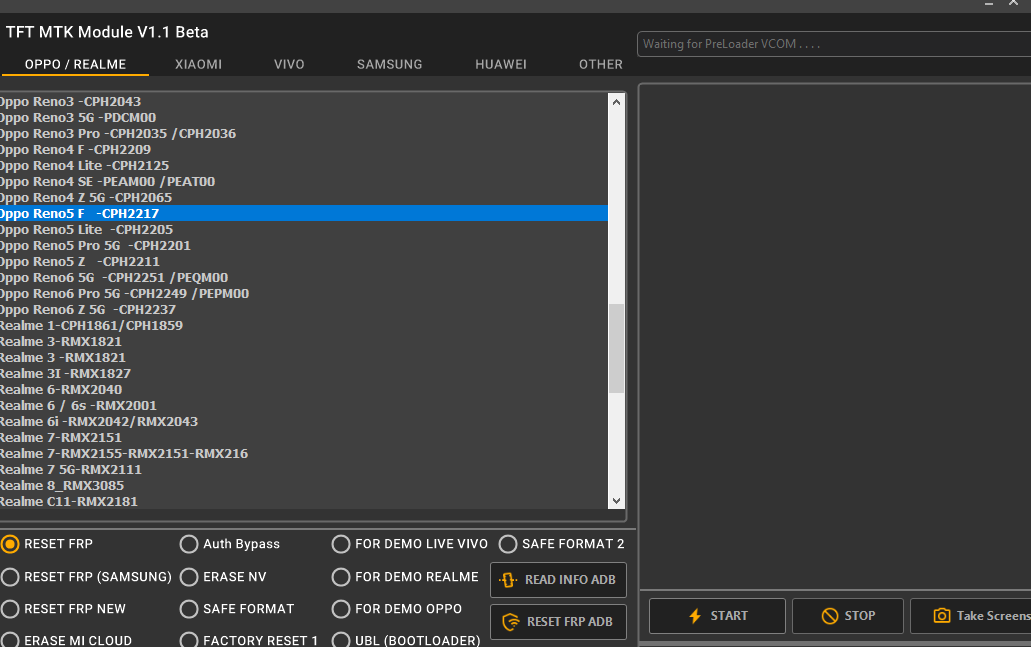Select Oppo Reno4 Lite -CPH2125
This screenshot has height=647, width=1031.
click(x=304, y=166)
